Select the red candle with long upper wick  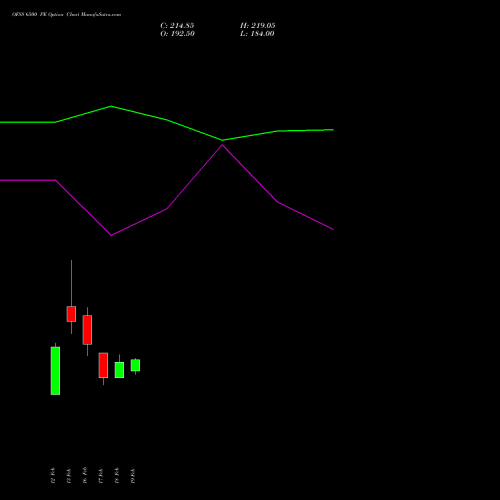pos(71,314)
